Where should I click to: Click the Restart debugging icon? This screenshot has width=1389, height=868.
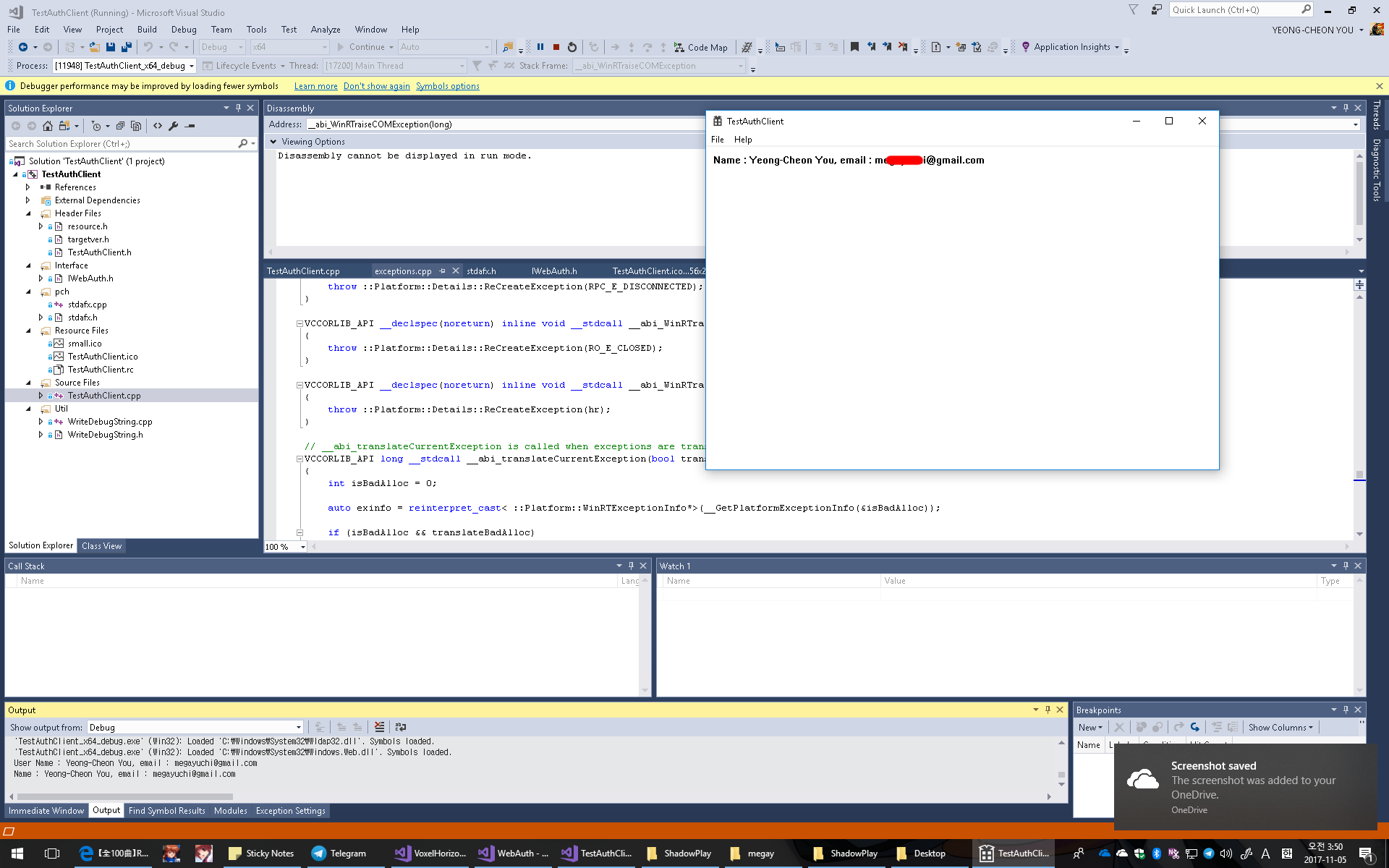pyautogui.click(x=572, y=47)
